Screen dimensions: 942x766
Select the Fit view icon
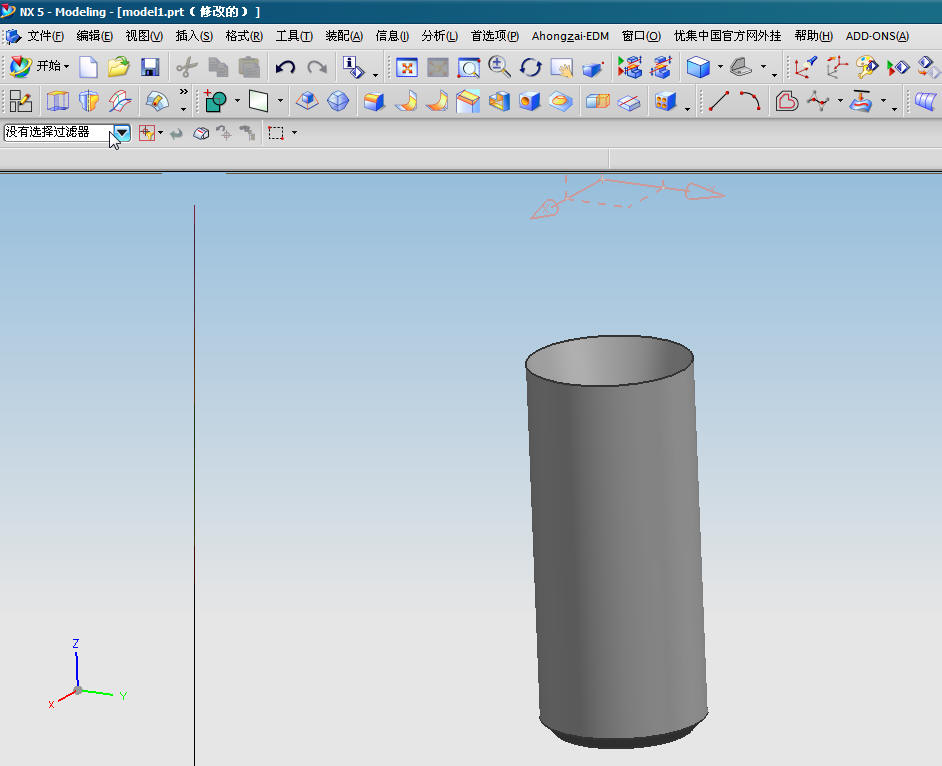(407, 67)
